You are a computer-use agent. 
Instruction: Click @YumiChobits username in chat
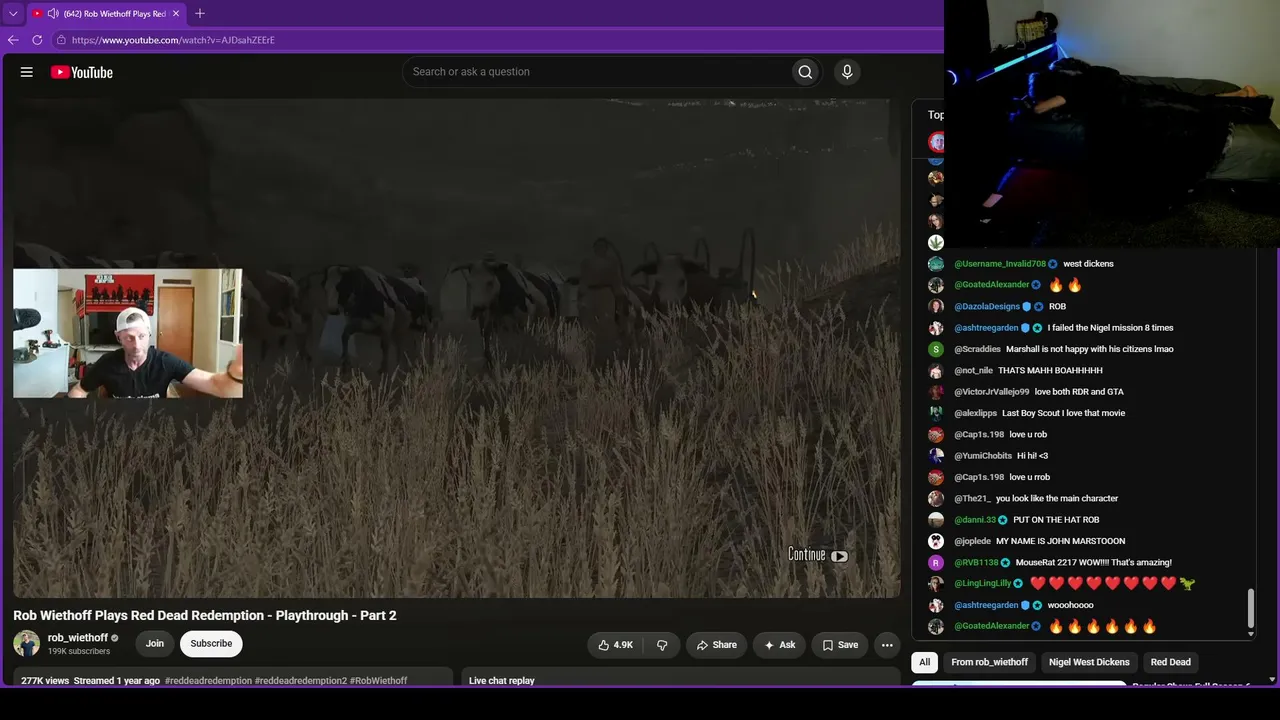coord(983,456)
